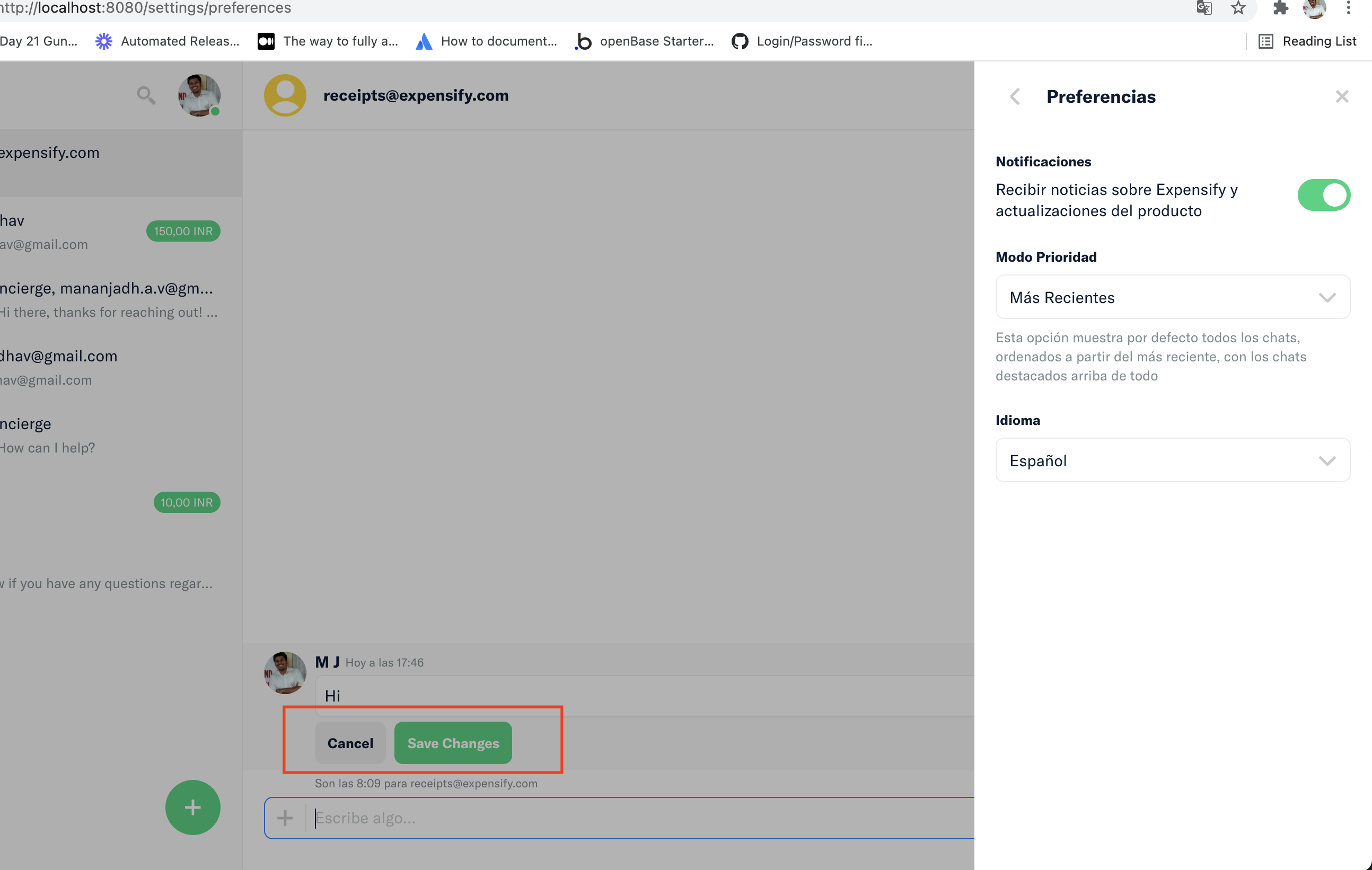
Task: Open the Day 21 Gun... bookmark
Action: tap(39, 41)
